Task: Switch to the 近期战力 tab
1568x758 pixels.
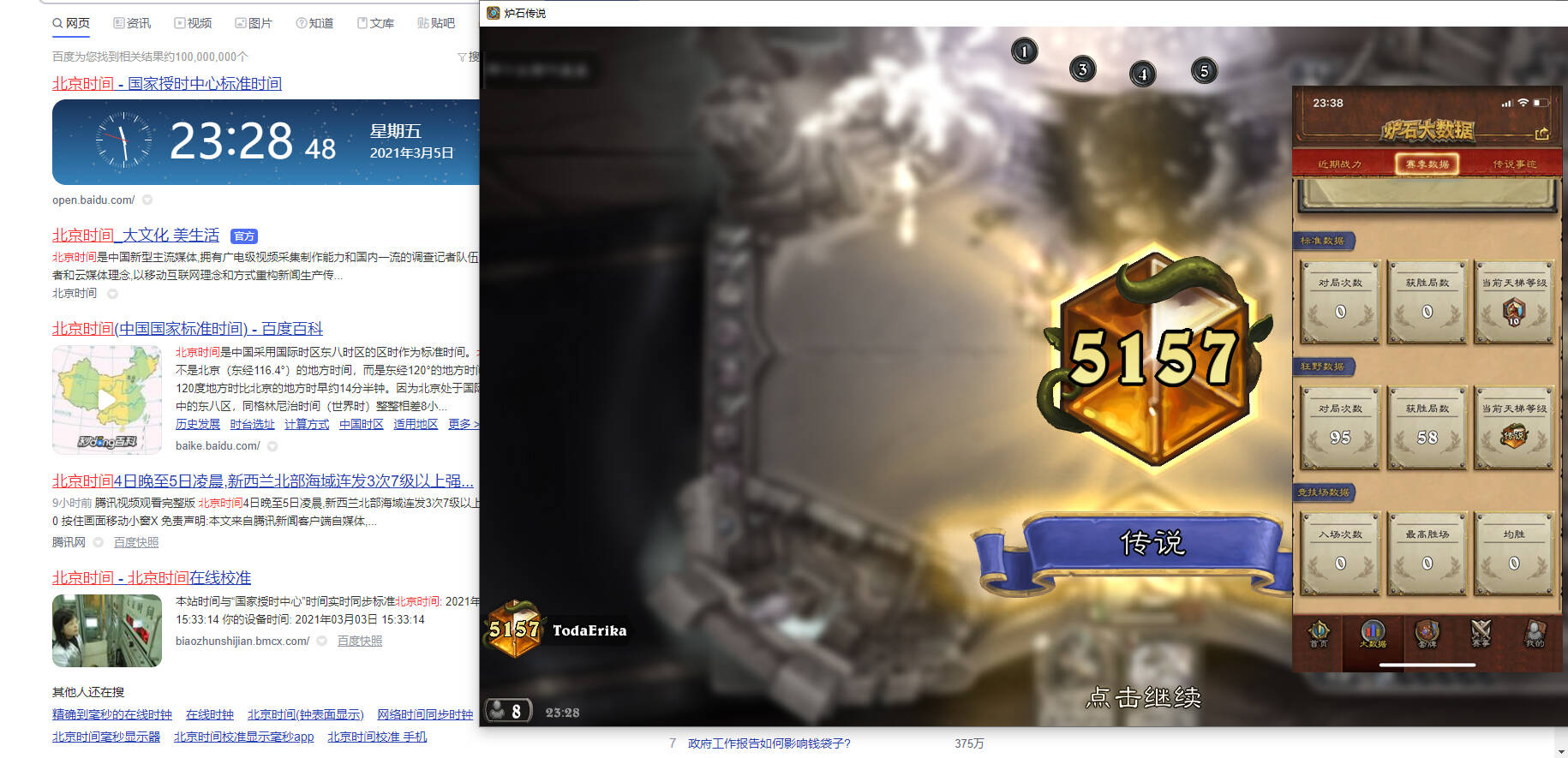Action: 1339,164
